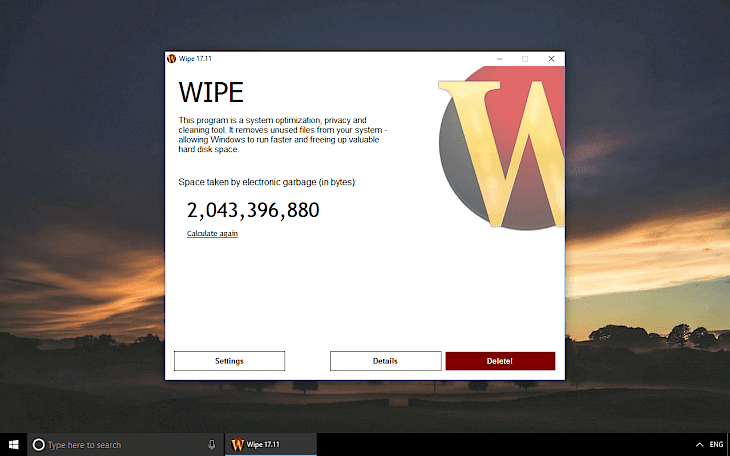Image resolution: width=730 pixels, height=456 pixels.
Task: Click the WIPE heading text
Action: click(x=211, y=92)
